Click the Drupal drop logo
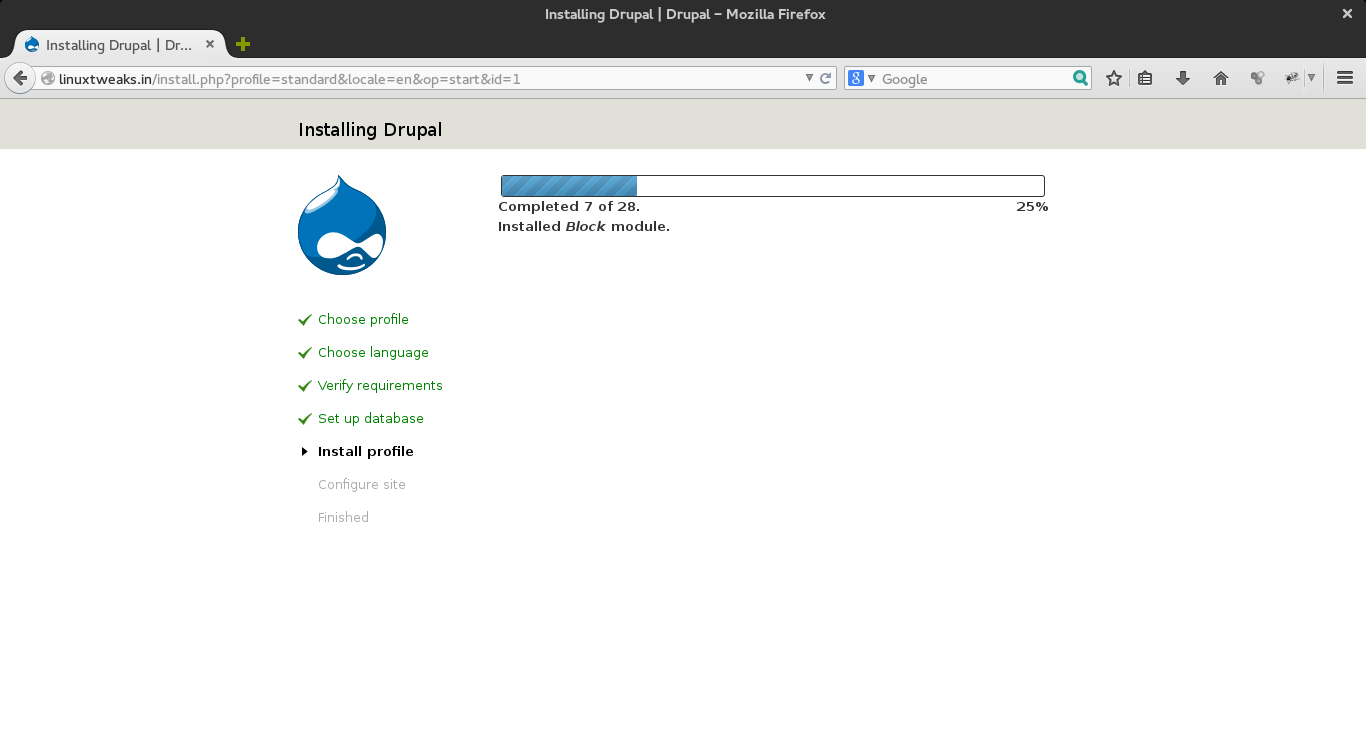This screenshot has width=1366, height=740. (x=342, y=225)
